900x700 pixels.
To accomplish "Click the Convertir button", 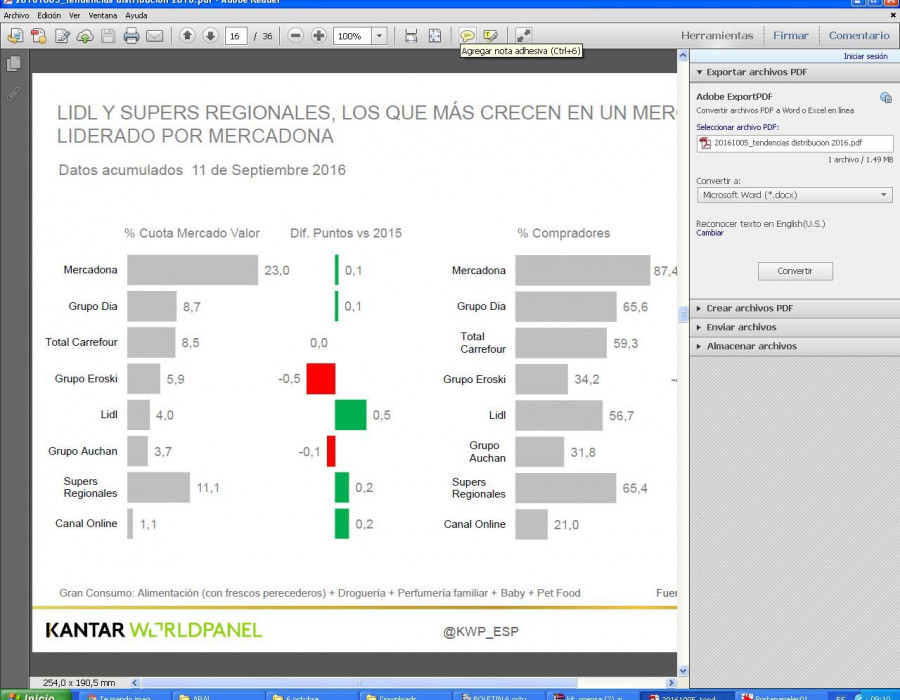I will tap(795, 271).
